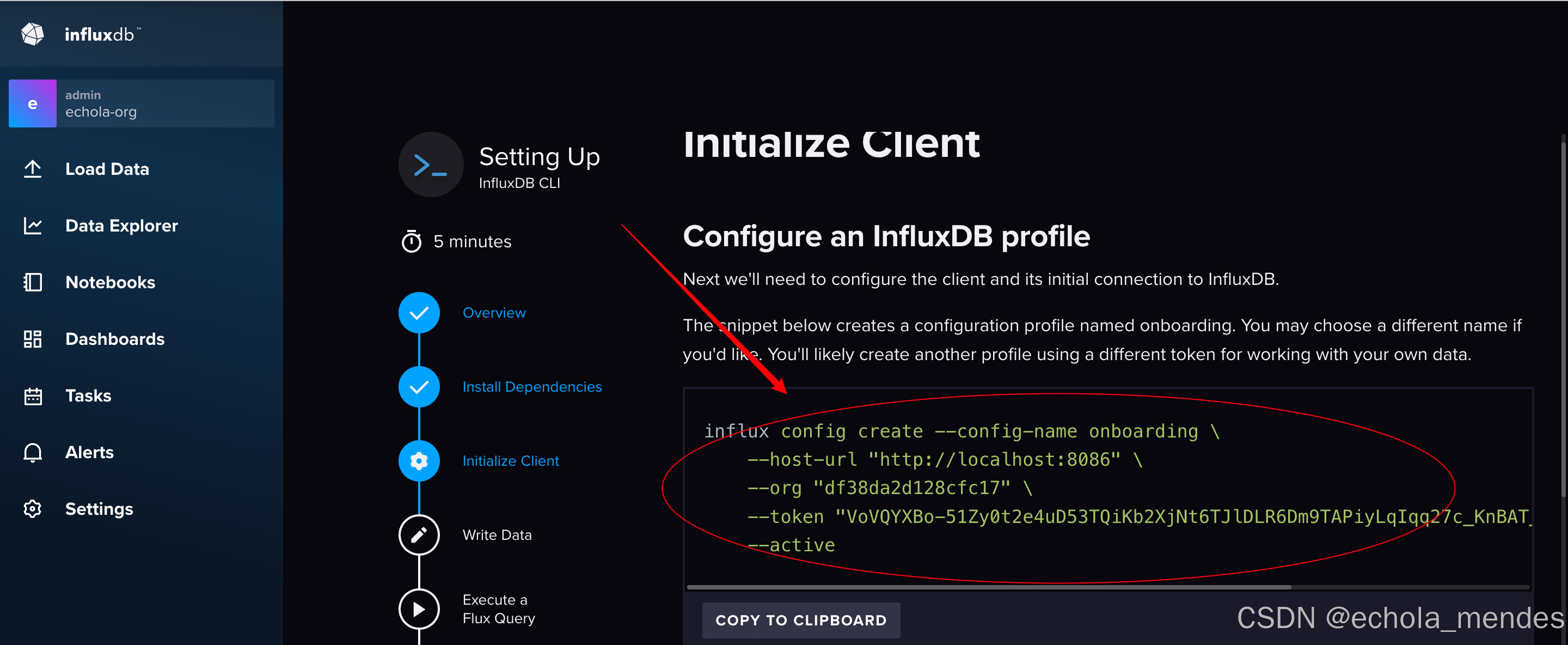
Task: Click the '--active' flag in the snippet
Action: pos(791,545)
